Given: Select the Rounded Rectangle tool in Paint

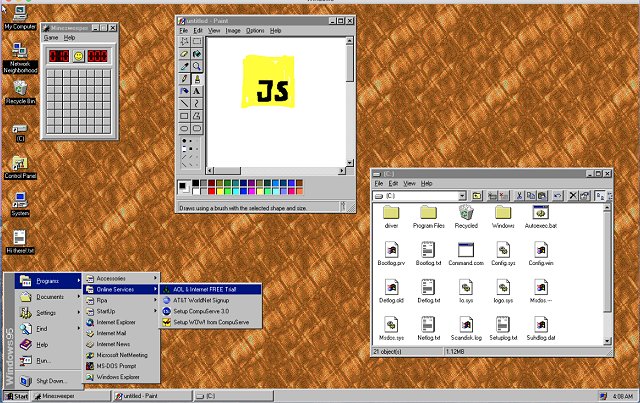Looking at the screenshot, I should [x=197, y=129].
